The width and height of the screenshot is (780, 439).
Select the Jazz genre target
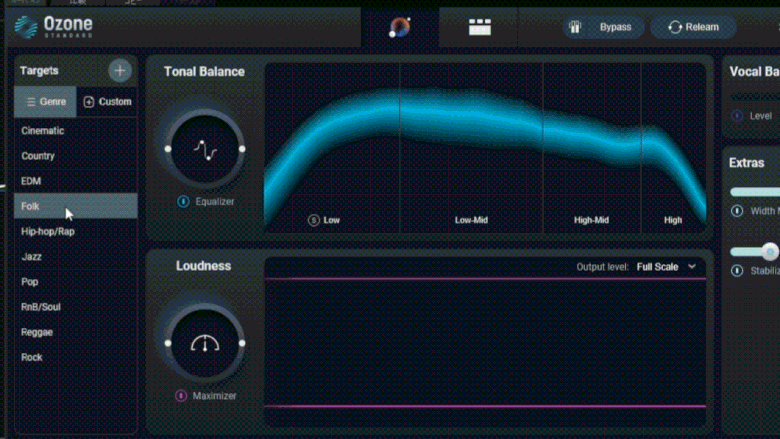pyautogui.click(x=32, y=257)
